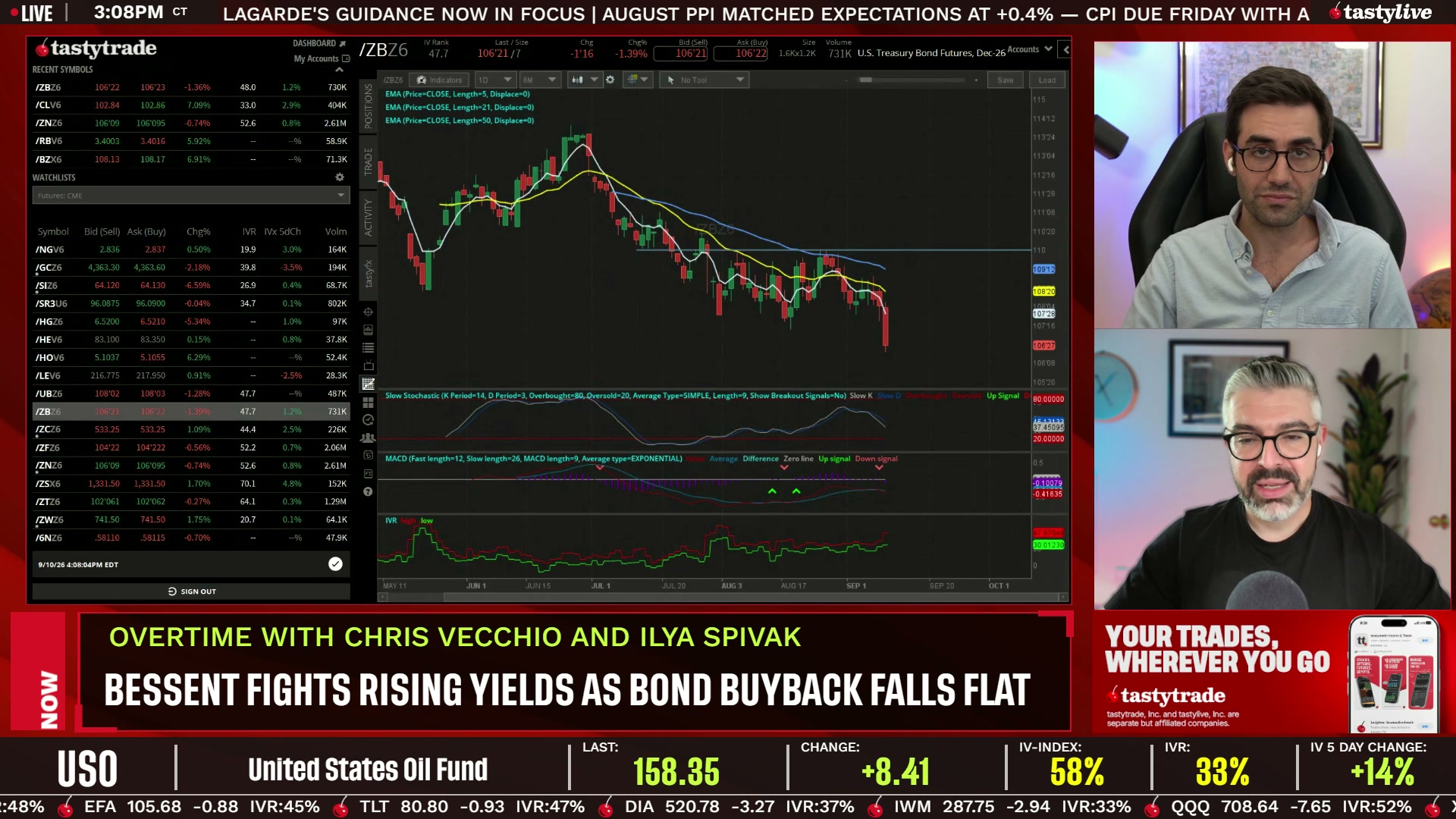Click the help question mark sidebar icon
The width and height of the screenshot is (1456, 819).
point(368,491)
